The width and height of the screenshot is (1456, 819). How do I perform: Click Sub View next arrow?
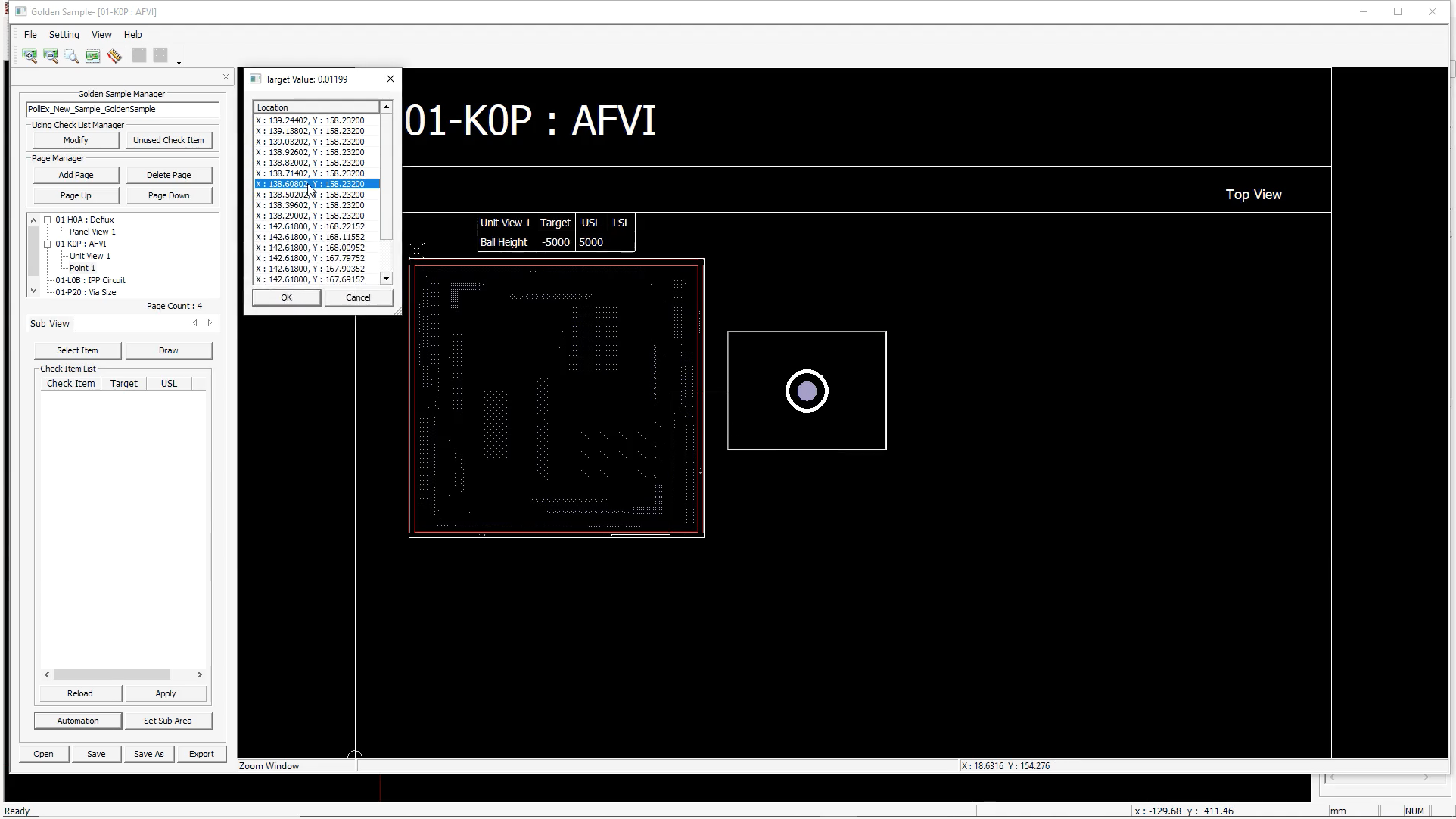(210, 323)
